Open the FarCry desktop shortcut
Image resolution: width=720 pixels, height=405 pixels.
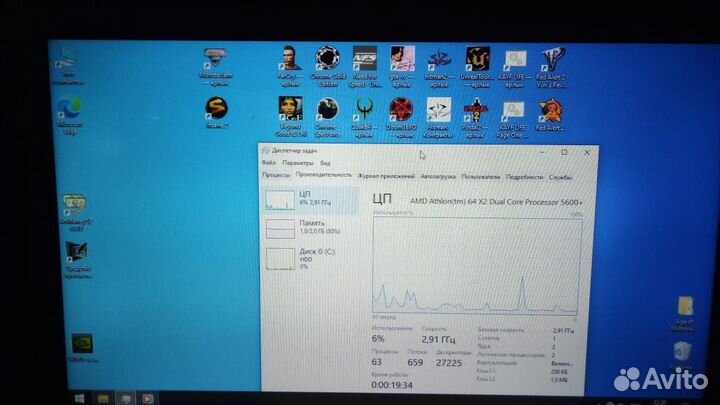click(289, 58)
